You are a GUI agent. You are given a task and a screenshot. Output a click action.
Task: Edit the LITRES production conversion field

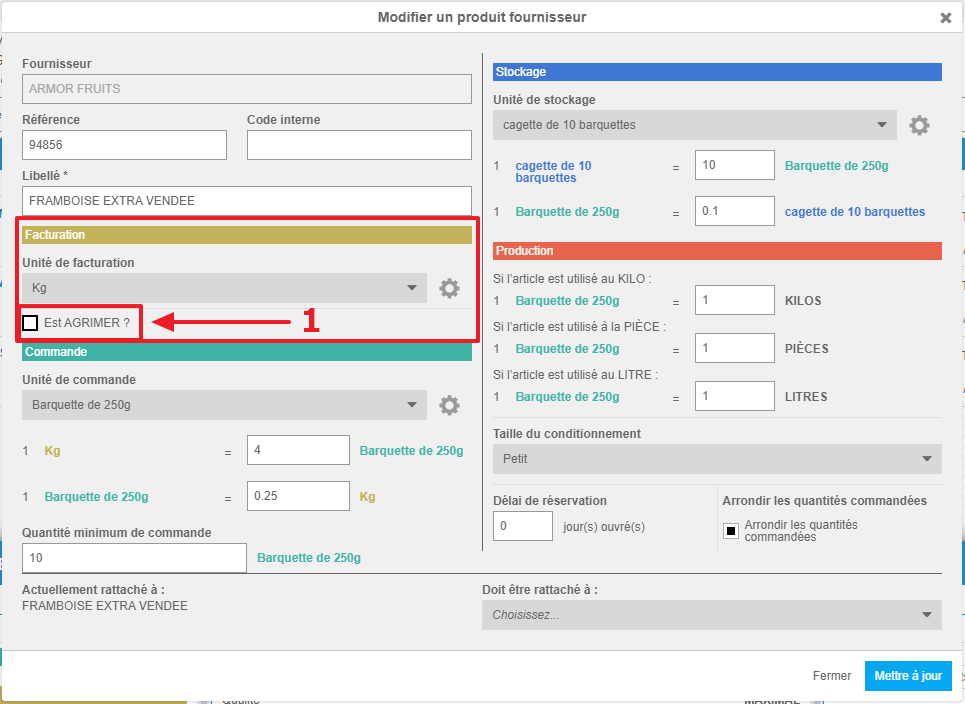pyautogui.click(x=735, y=396)
